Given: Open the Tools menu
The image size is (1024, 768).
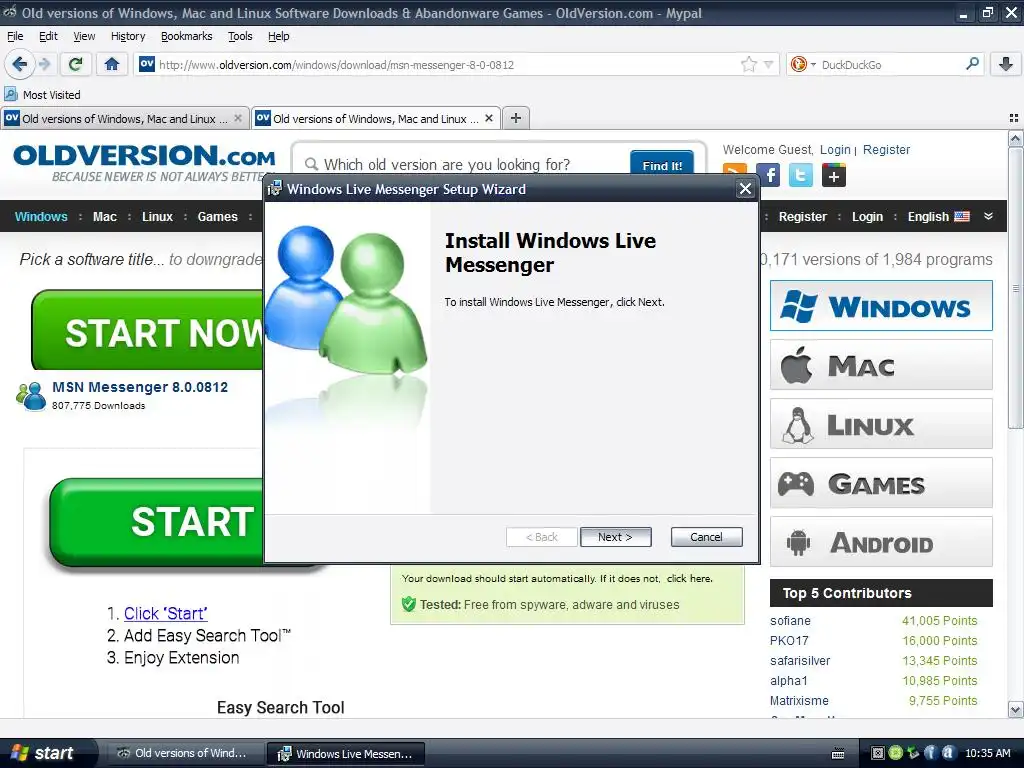Looking at the screenshot, I should click(x=240, y=36).
